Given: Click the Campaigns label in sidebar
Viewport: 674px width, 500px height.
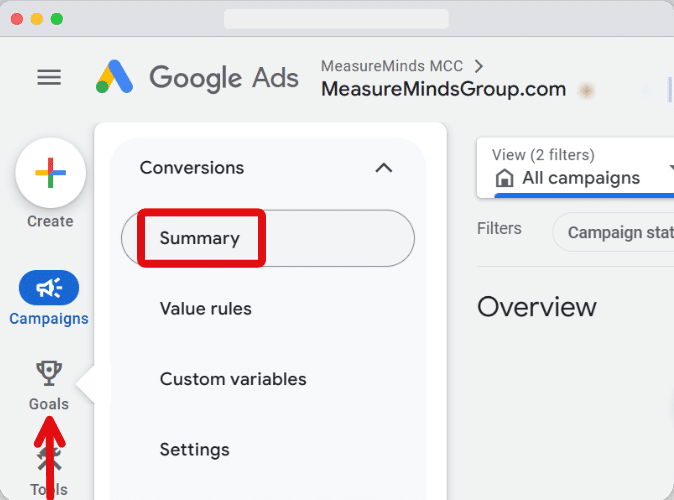Looking at the screenshot, I should [x=49, y=319].
